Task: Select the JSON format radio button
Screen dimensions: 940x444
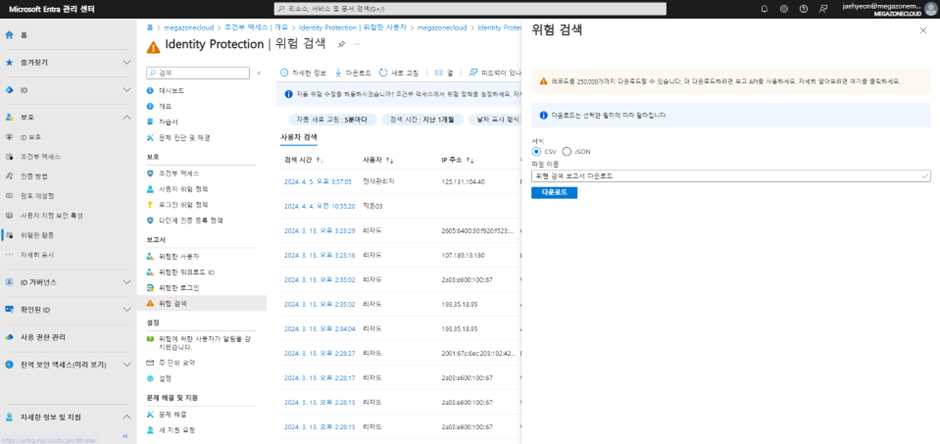Action: (567, 152)
